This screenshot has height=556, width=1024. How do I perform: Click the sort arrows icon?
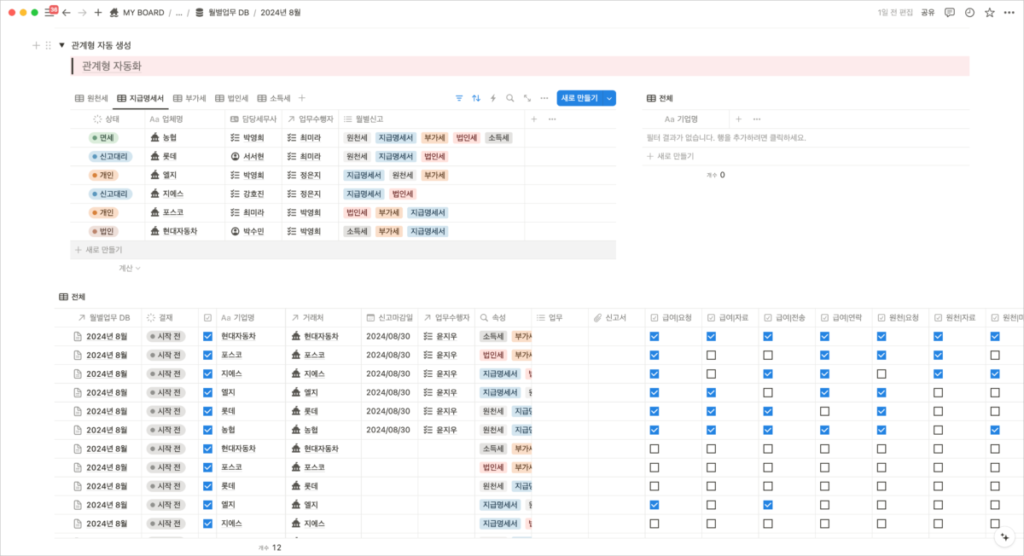476,98
